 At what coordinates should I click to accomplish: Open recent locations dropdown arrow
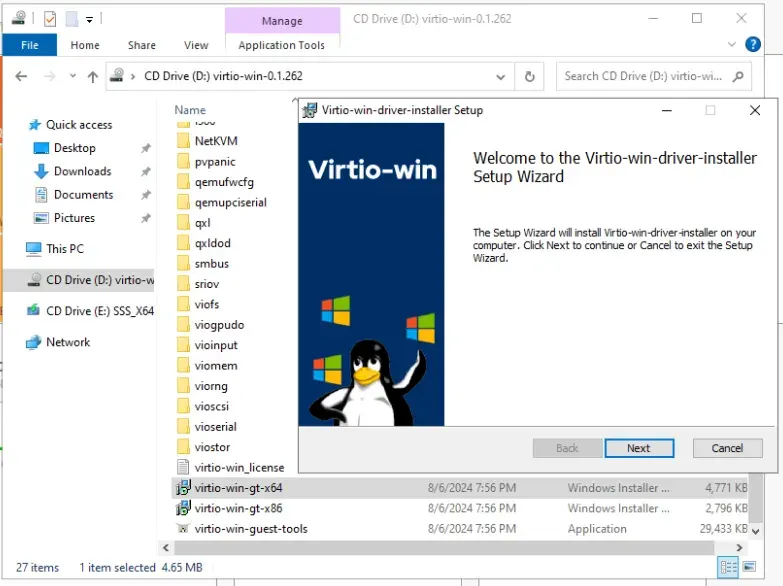click(x=73, y=76)
